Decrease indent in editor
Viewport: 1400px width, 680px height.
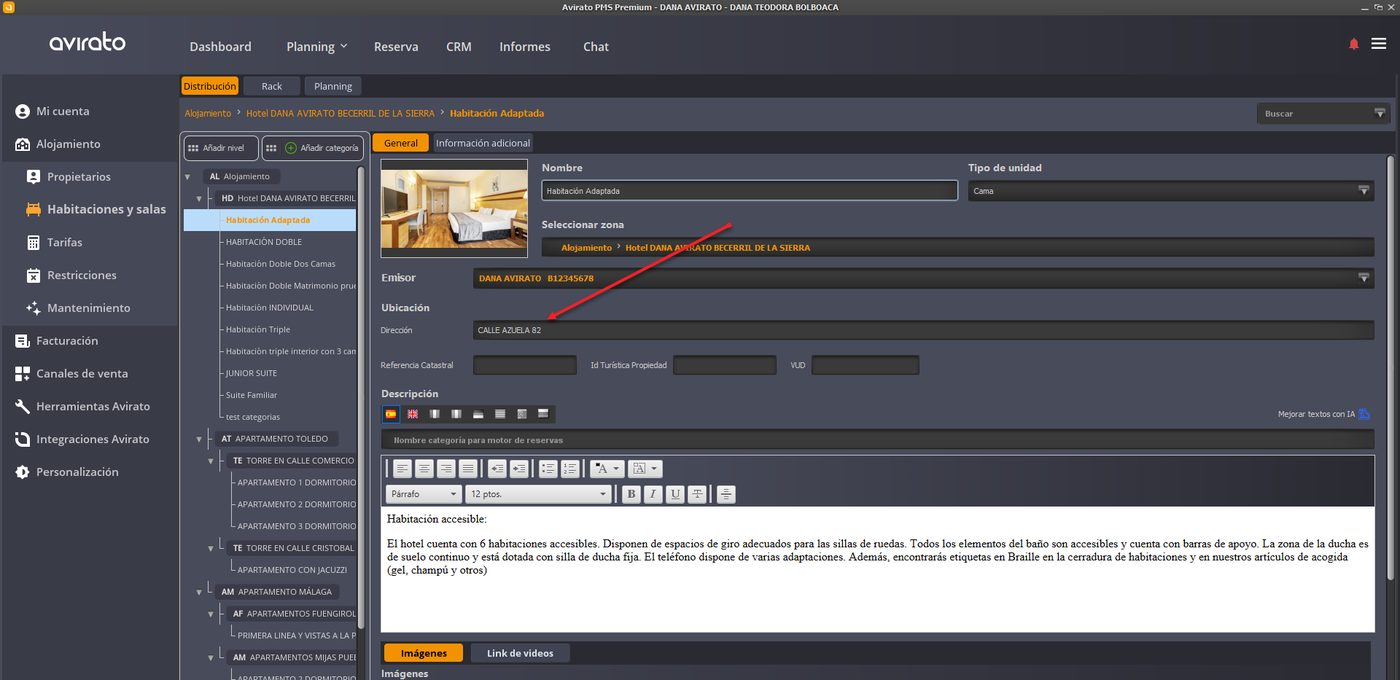pyautogui.click(x=497, y=468)
